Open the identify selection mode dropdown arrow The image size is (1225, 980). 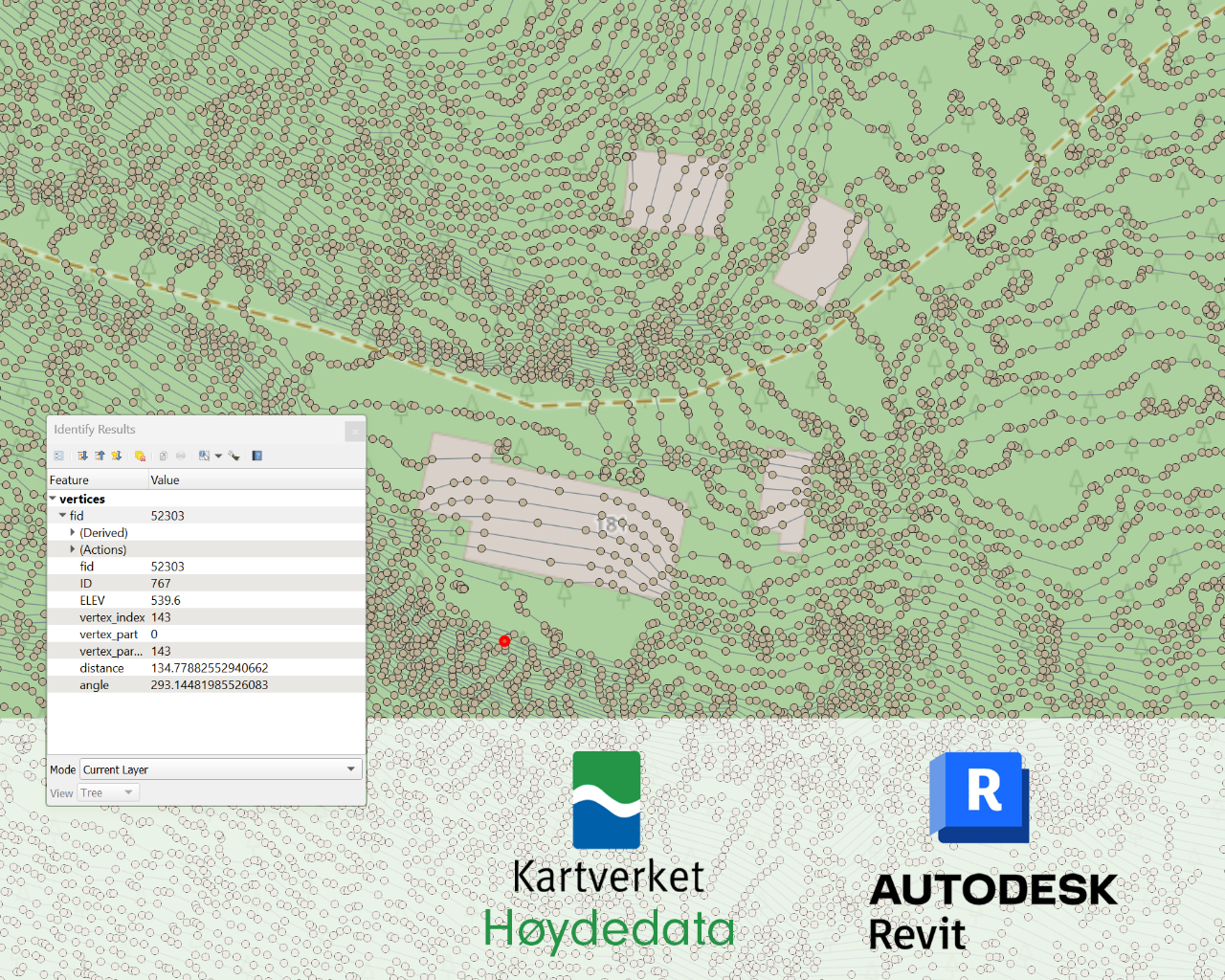coord(218,457)
